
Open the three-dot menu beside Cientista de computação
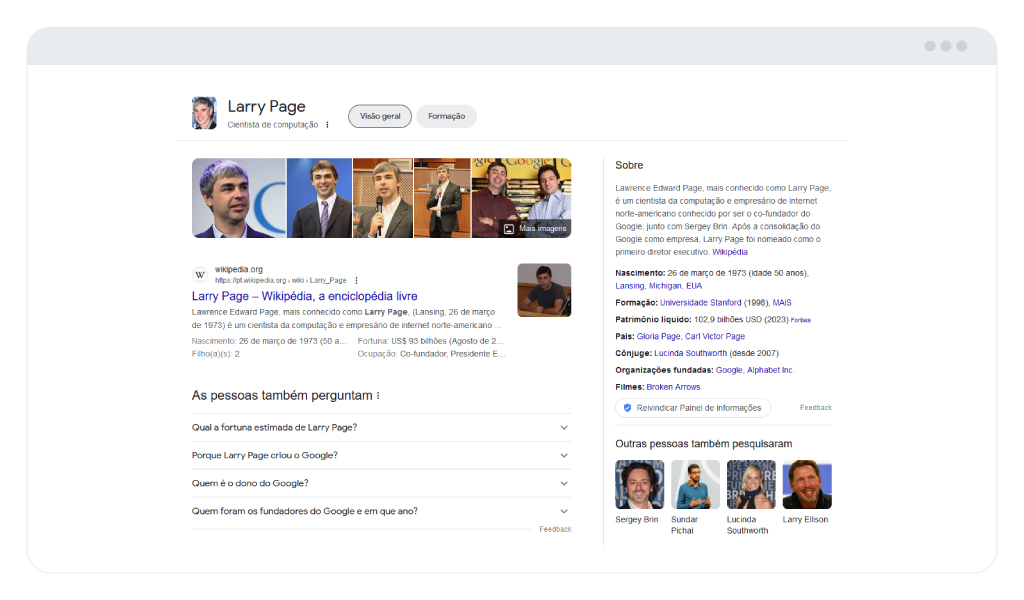pyautogui.click(x=327, y=125)
